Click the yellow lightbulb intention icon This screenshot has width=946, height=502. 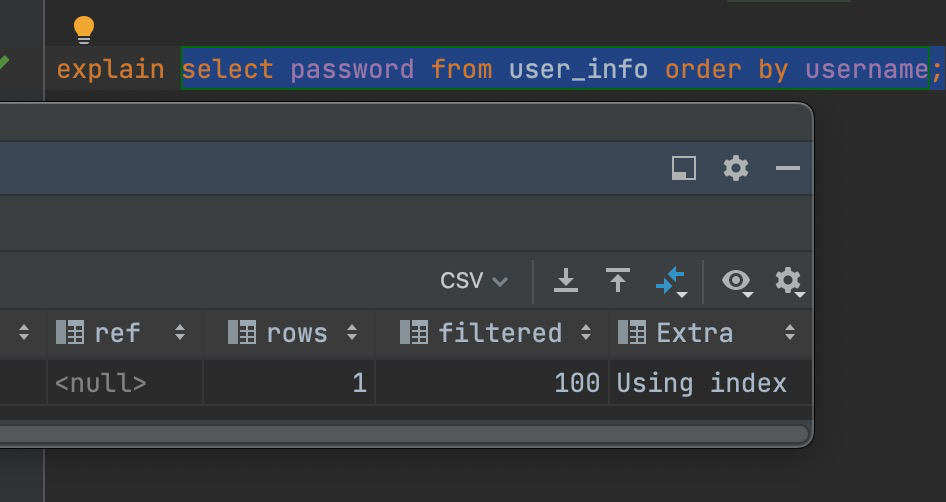click(84, 30)
